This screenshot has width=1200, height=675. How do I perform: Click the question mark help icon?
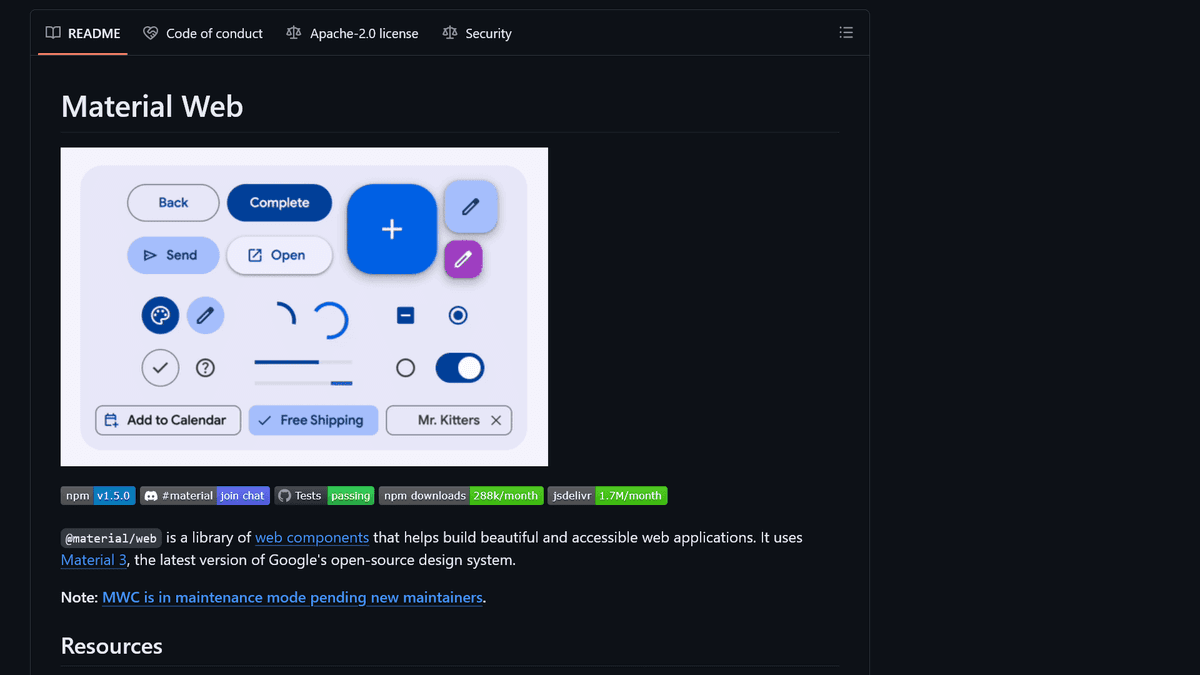(x=206, y=368)
